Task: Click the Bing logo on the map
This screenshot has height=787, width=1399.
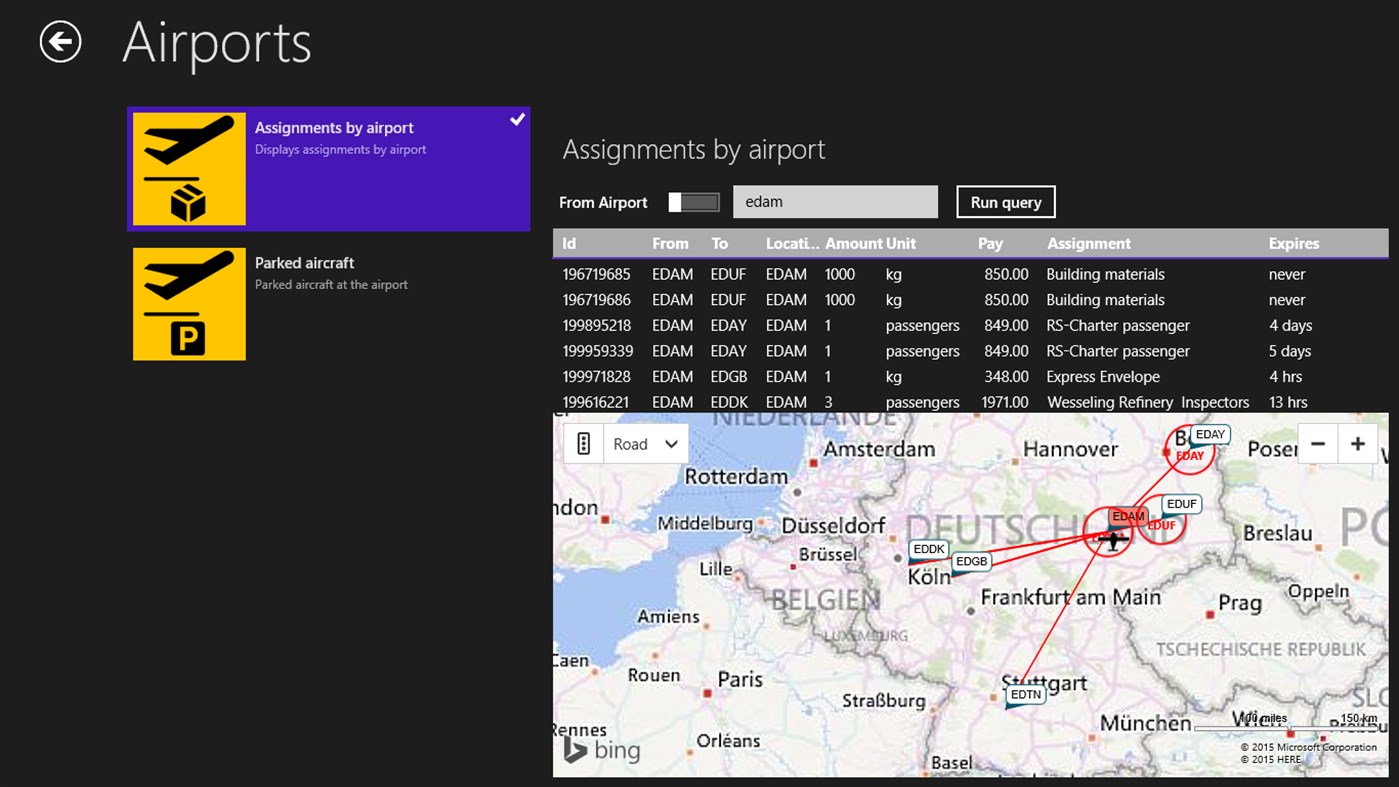Action: click(x=601, y=750)
